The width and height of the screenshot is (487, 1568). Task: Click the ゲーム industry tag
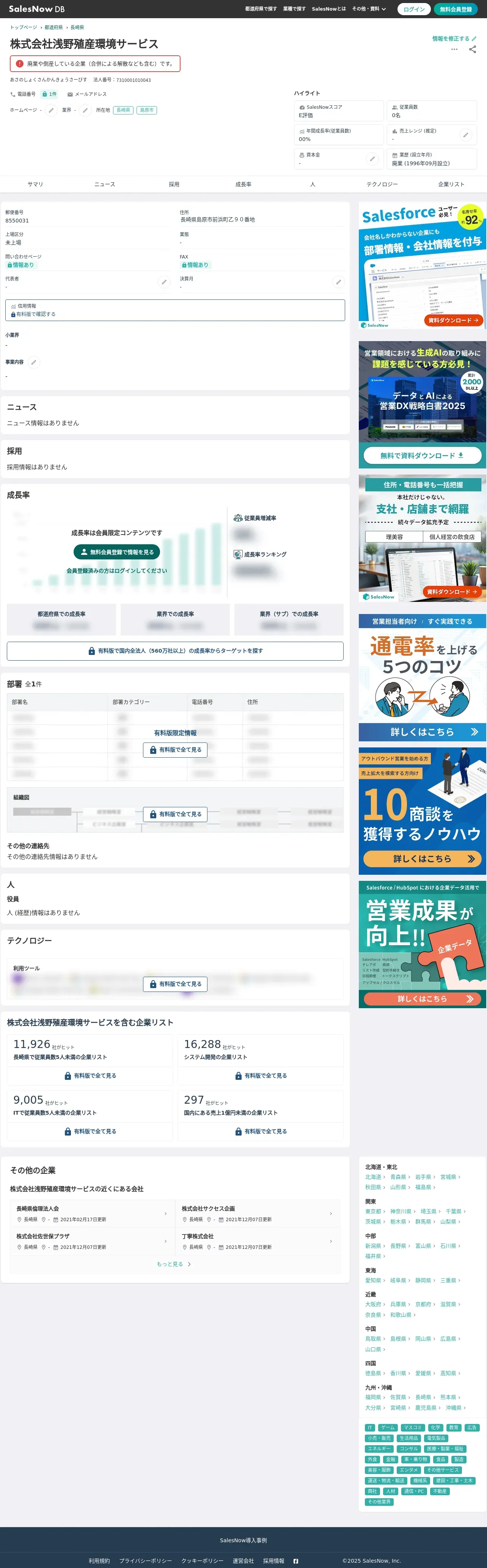click(387, 1427)
